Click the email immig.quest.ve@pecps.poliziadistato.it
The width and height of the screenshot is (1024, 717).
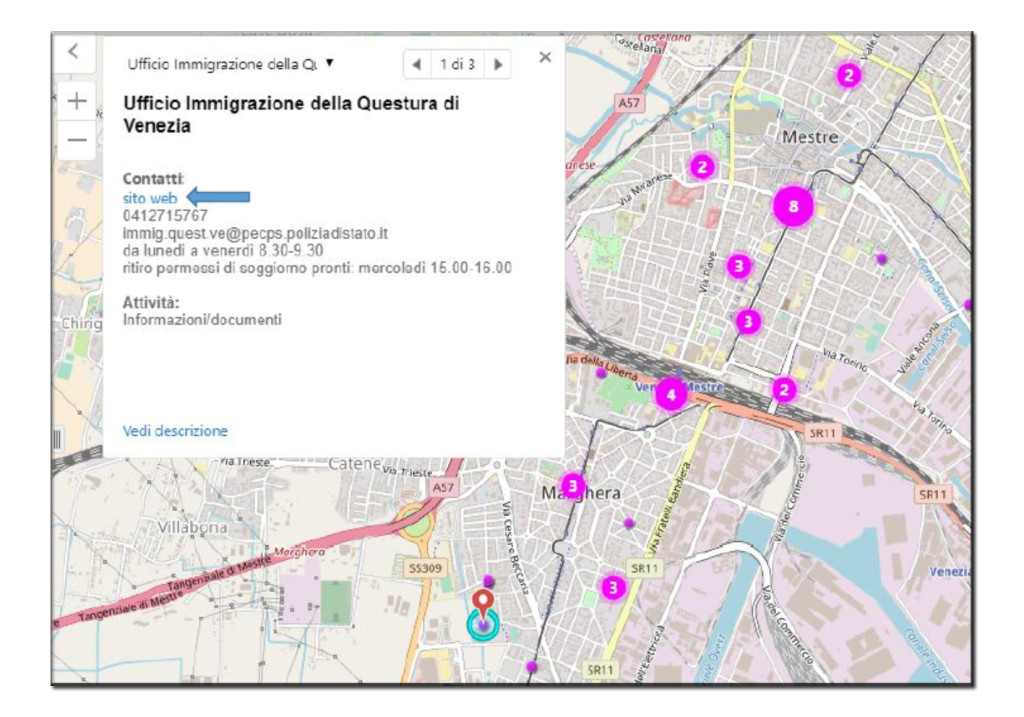click(x=255, y=233)
